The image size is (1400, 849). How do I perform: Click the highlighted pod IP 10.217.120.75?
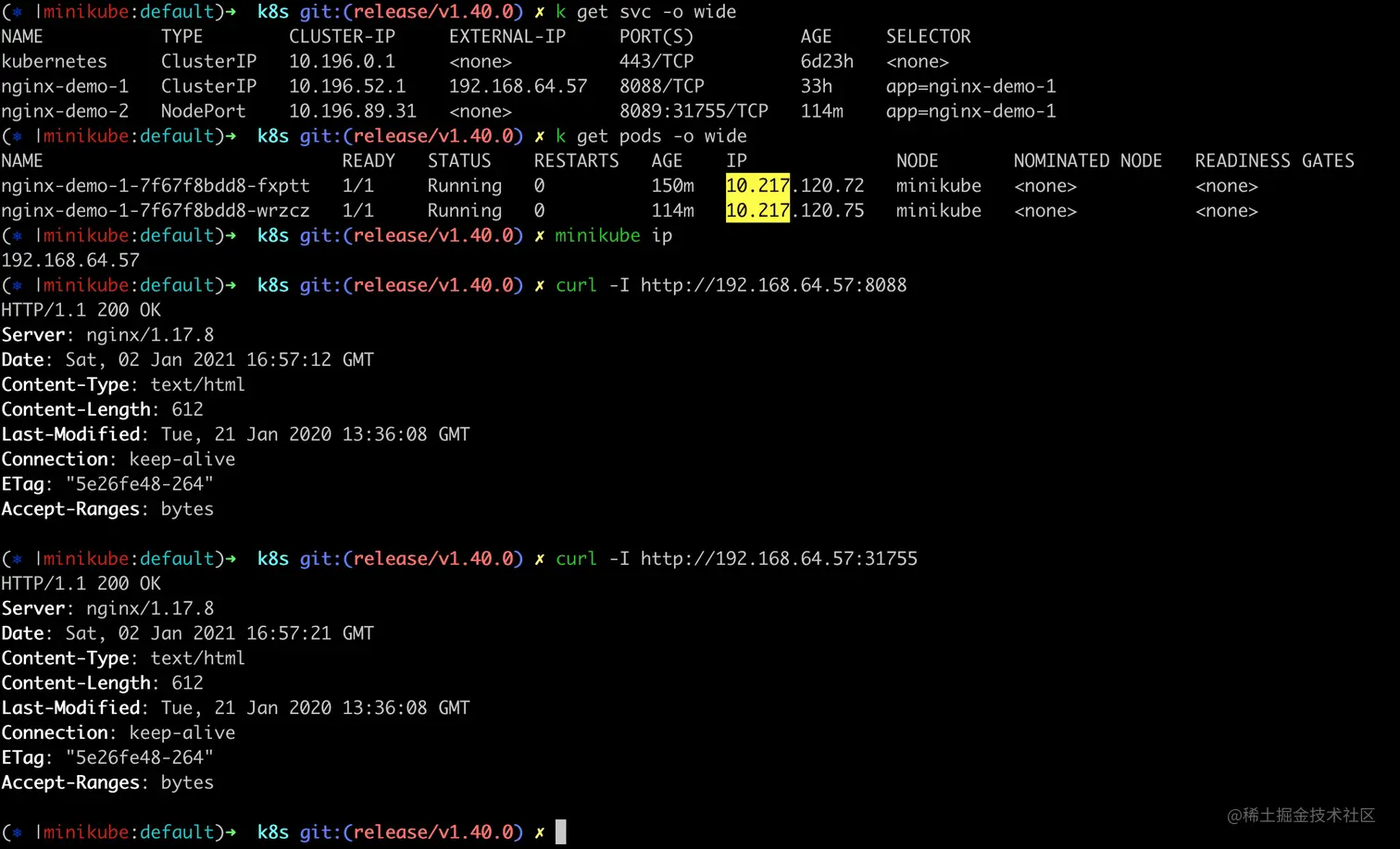[796, 210]
